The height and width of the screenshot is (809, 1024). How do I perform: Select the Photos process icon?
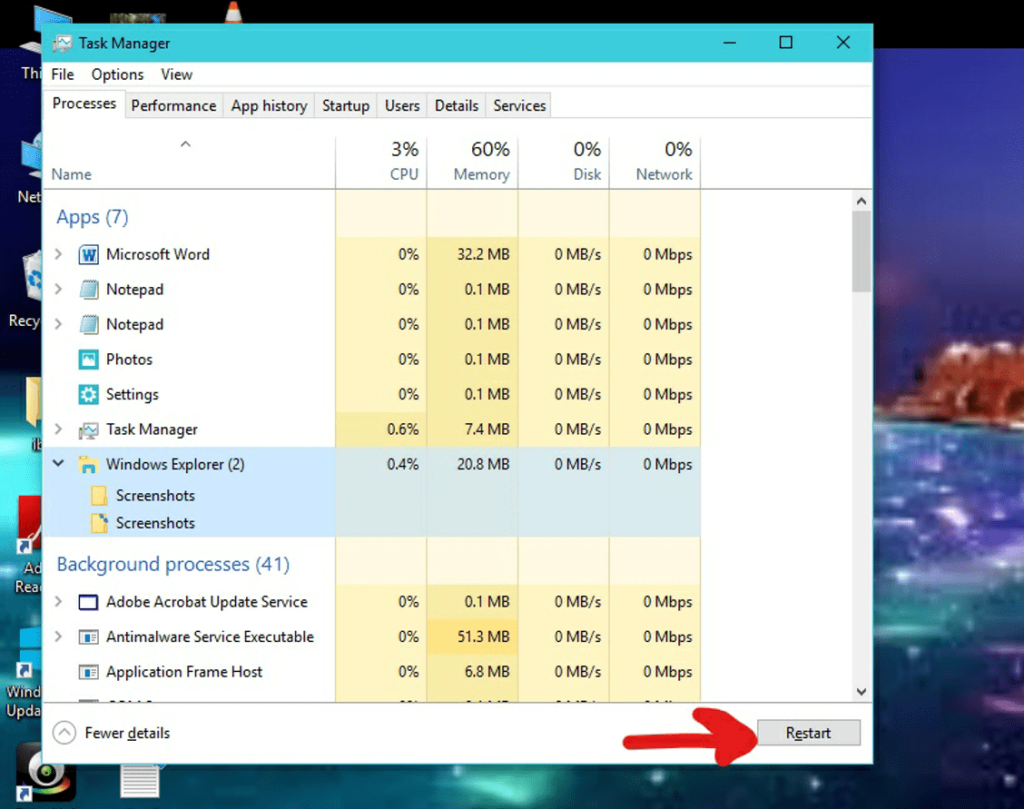88,359
